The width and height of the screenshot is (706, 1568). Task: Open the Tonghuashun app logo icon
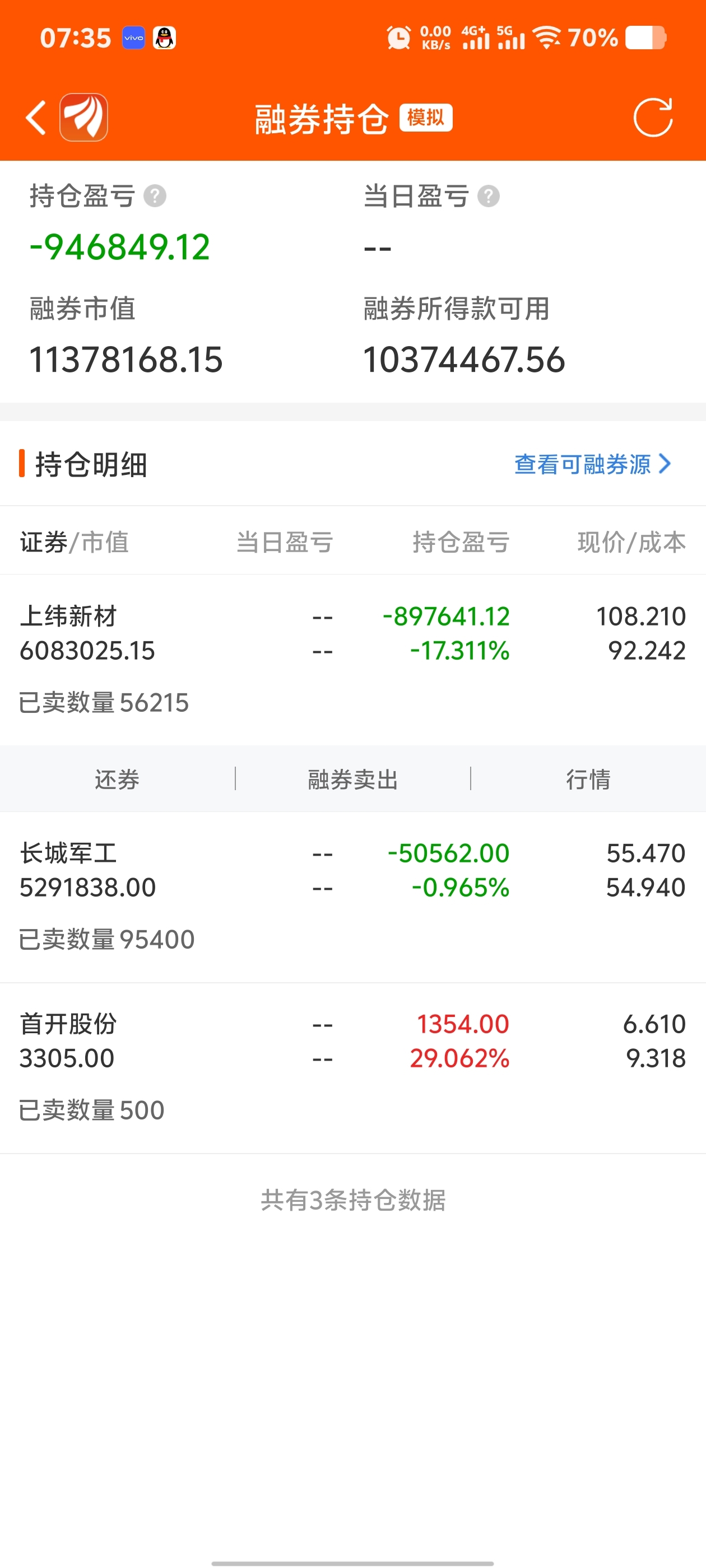(x=83, y=118)
